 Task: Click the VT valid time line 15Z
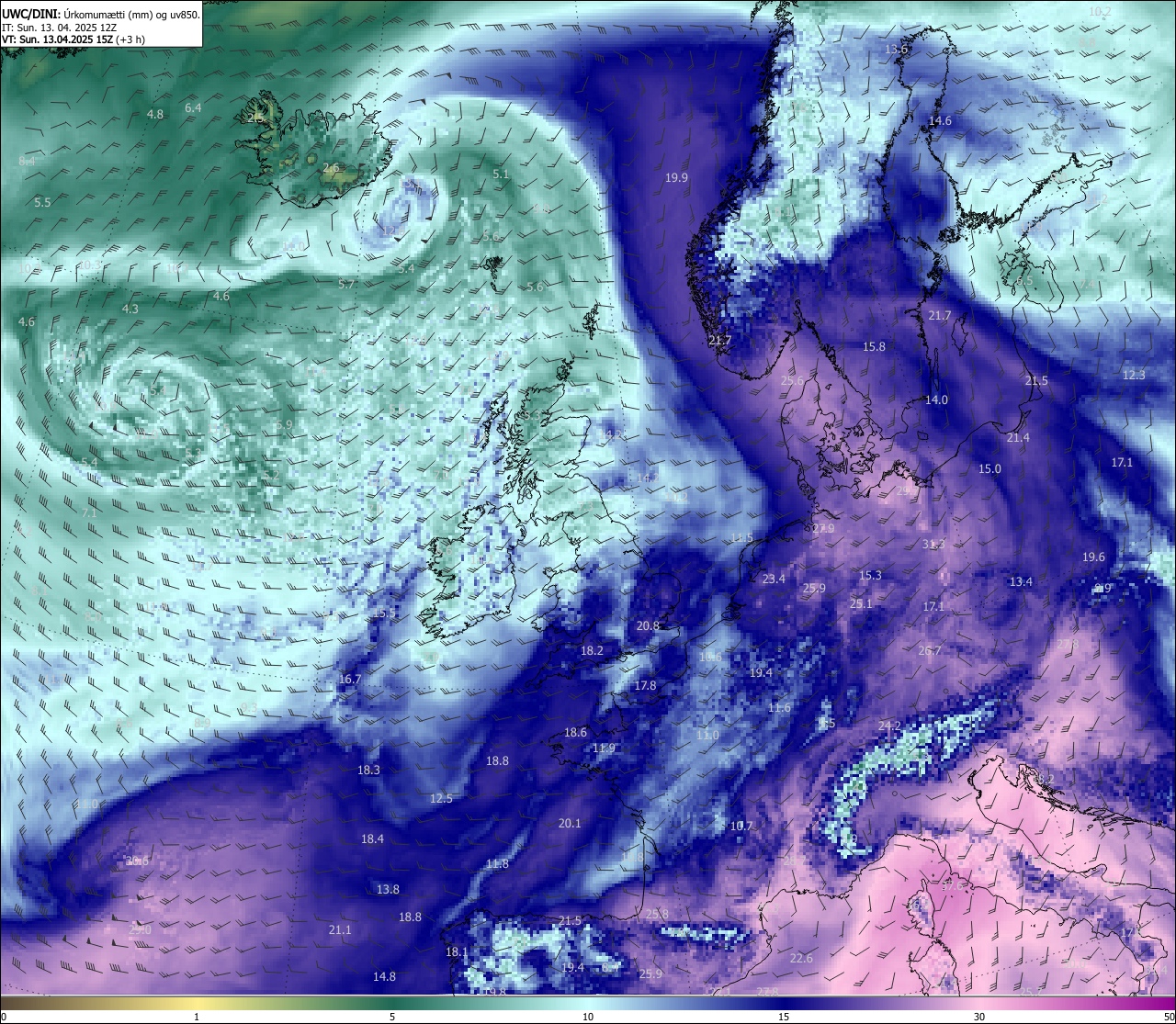(73, 39)
